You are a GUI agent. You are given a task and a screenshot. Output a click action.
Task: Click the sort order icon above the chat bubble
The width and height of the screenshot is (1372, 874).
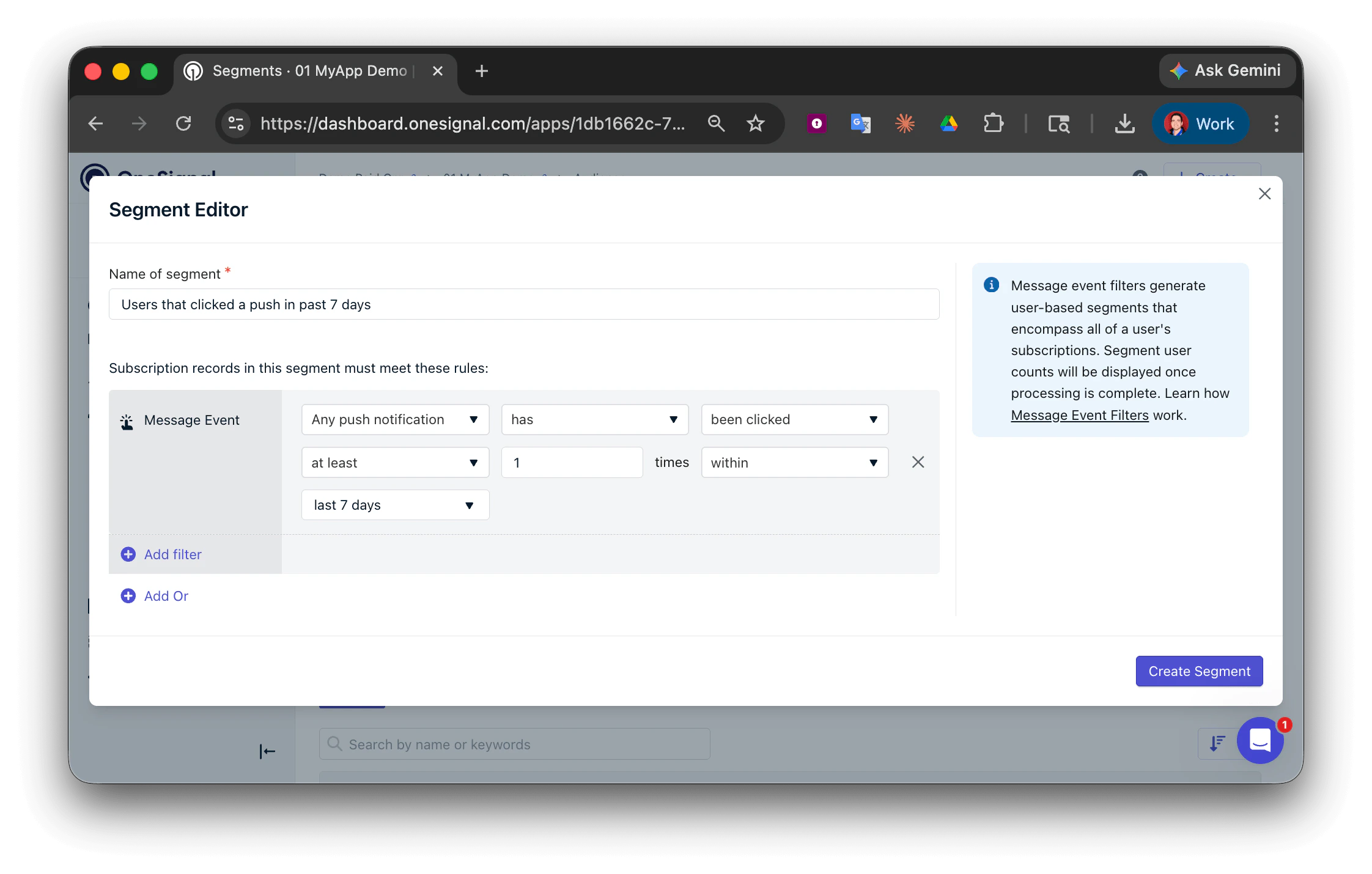1217,743
